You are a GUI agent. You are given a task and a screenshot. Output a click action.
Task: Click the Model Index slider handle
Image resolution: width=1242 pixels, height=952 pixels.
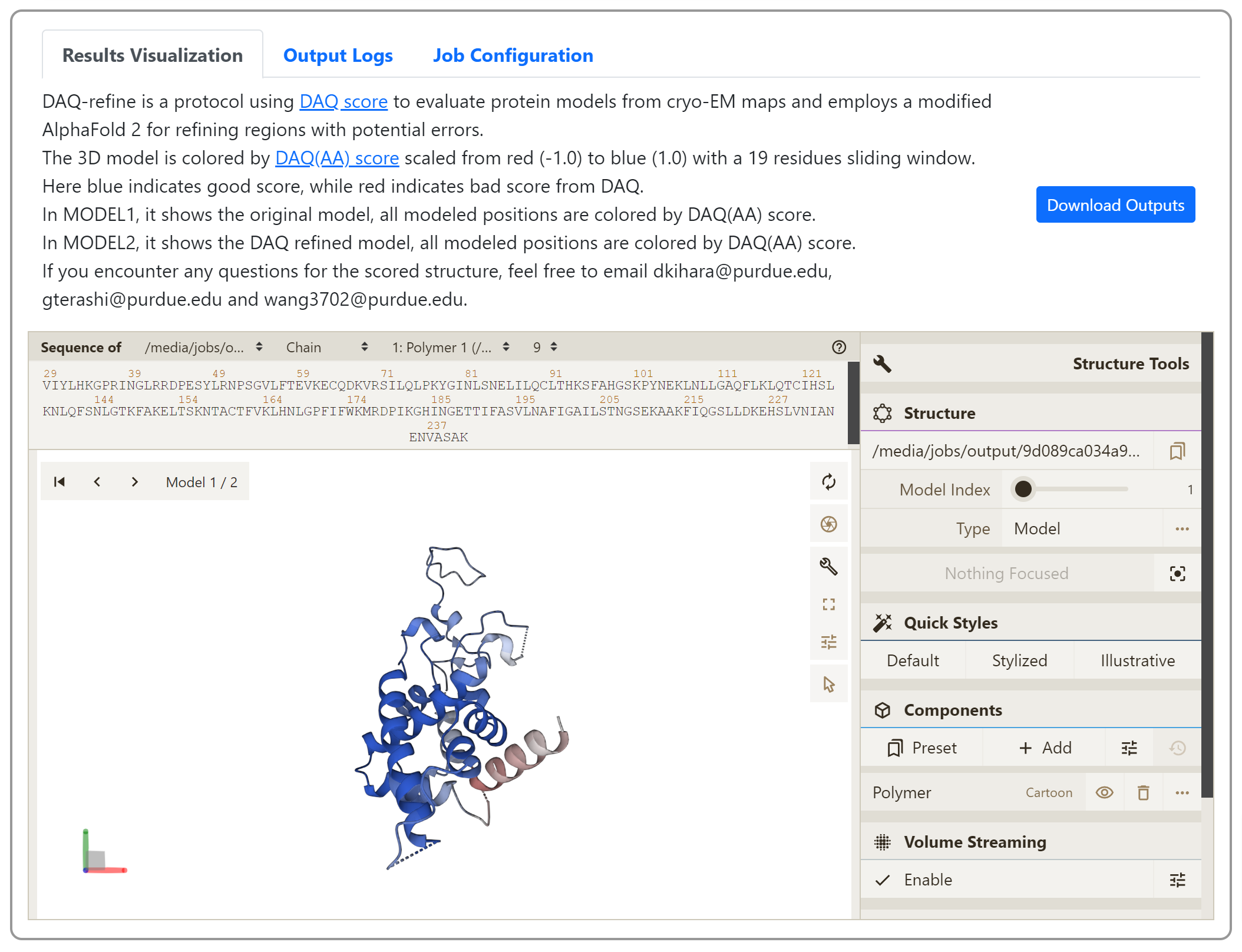1023,489
